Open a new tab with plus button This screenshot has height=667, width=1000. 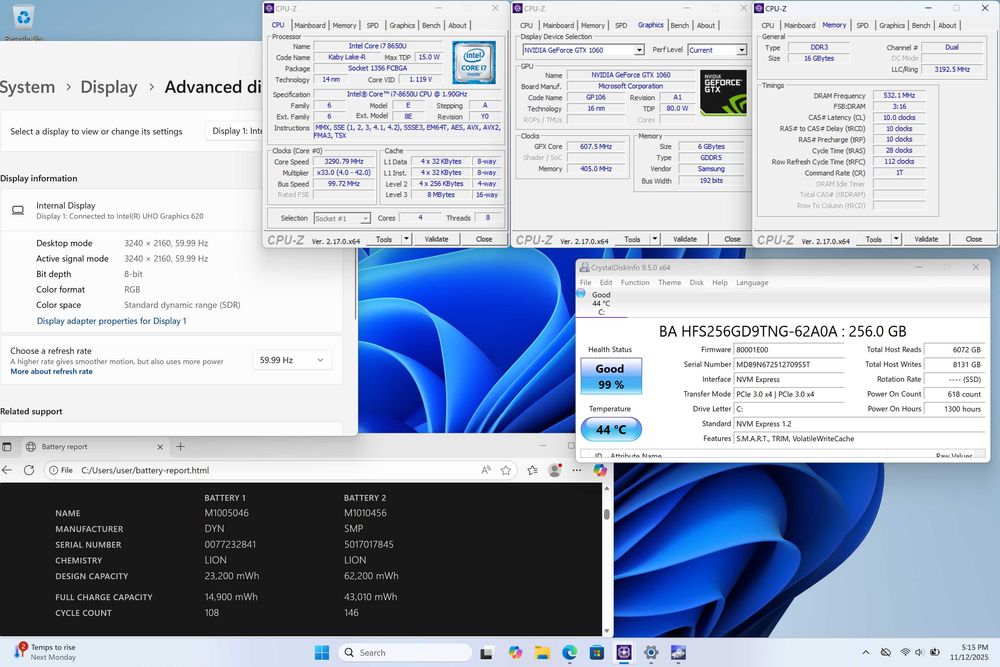[181, 447]
